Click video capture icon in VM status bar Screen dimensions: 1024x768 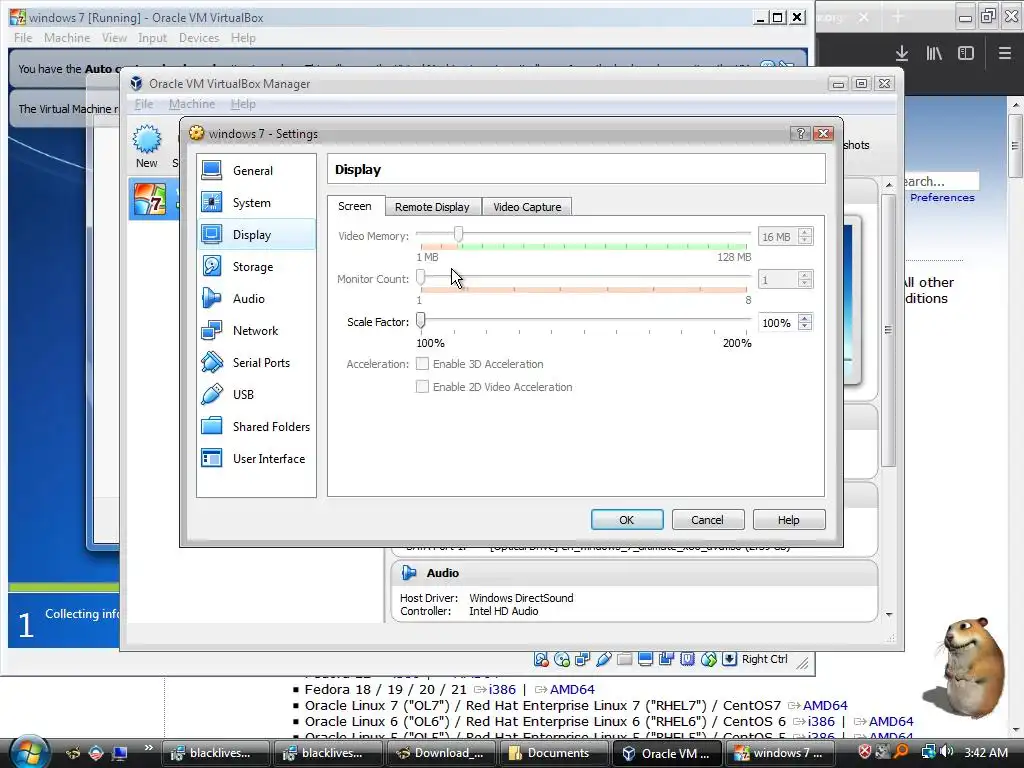[666, 660]
